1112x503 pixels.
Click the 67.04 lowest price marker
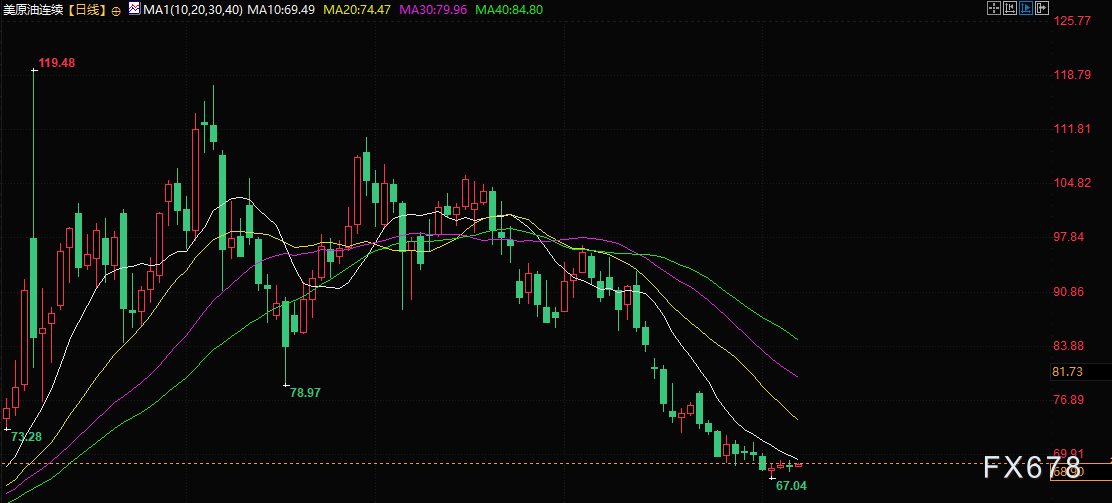(x=791, y=486)
